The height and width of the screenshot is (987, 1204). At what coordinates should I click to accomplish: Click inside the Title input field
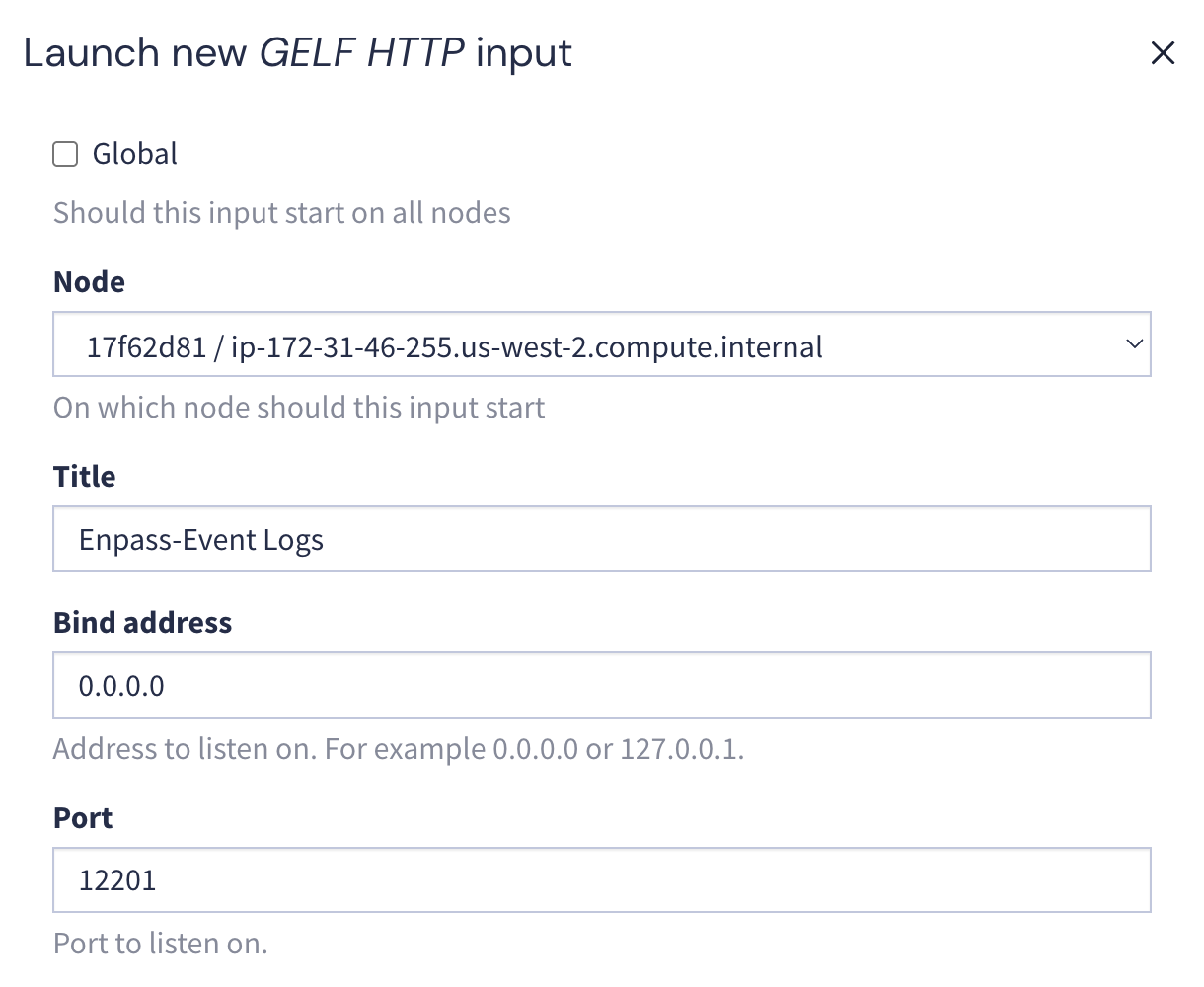(x=602, y=539)
